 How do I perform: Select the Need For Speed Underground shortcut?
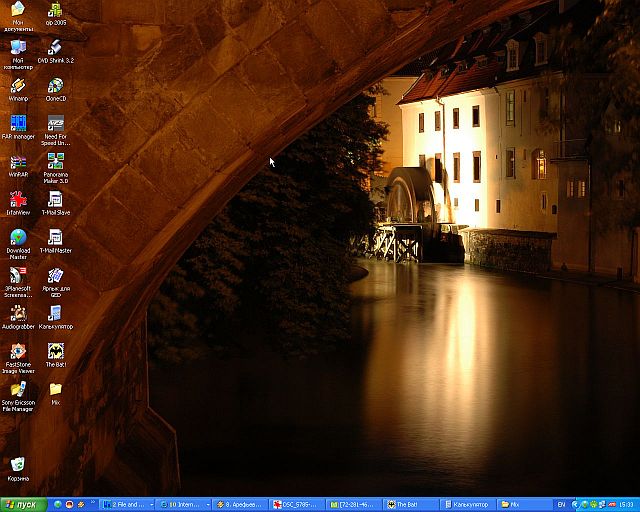click(56, 130)
